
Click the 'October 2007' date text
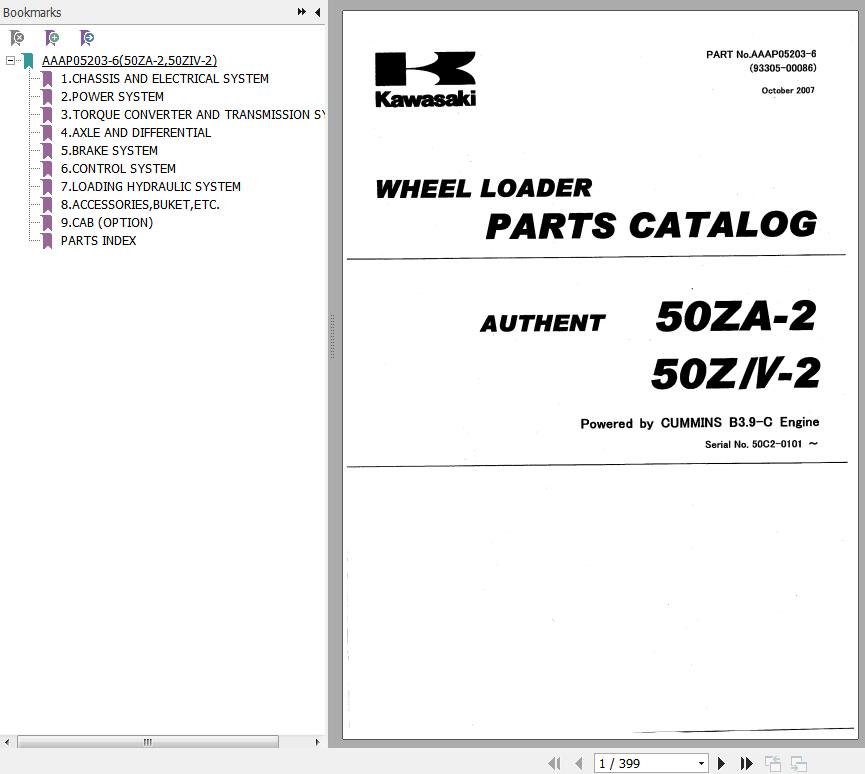click(788, 90)
